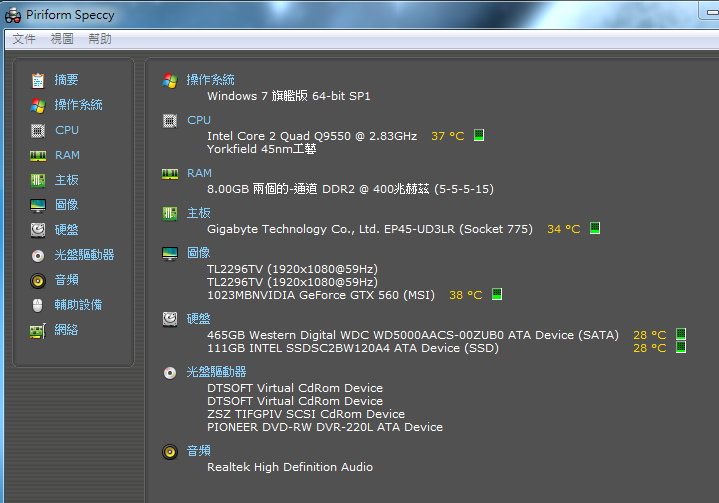The image size is (719, 503).
Task: Select 光盤驅動器 in the sidebar
Action: 84,255
